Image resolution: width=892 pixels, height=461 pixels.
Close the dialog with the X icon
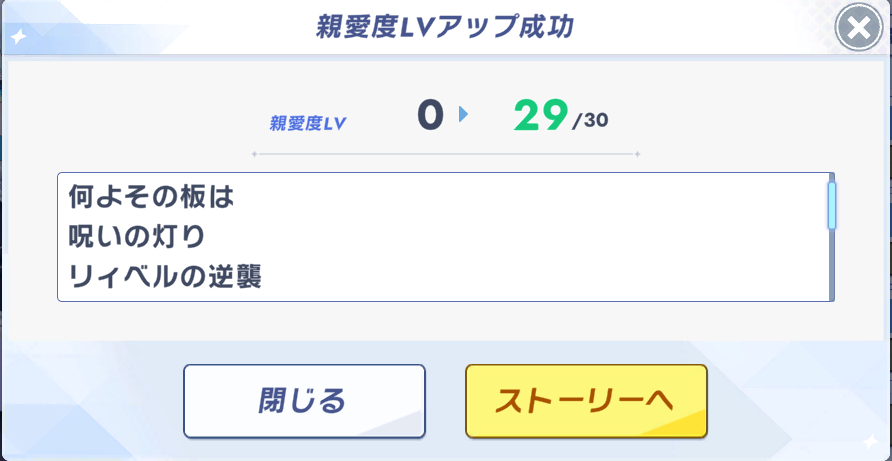(x=858, y=29)
